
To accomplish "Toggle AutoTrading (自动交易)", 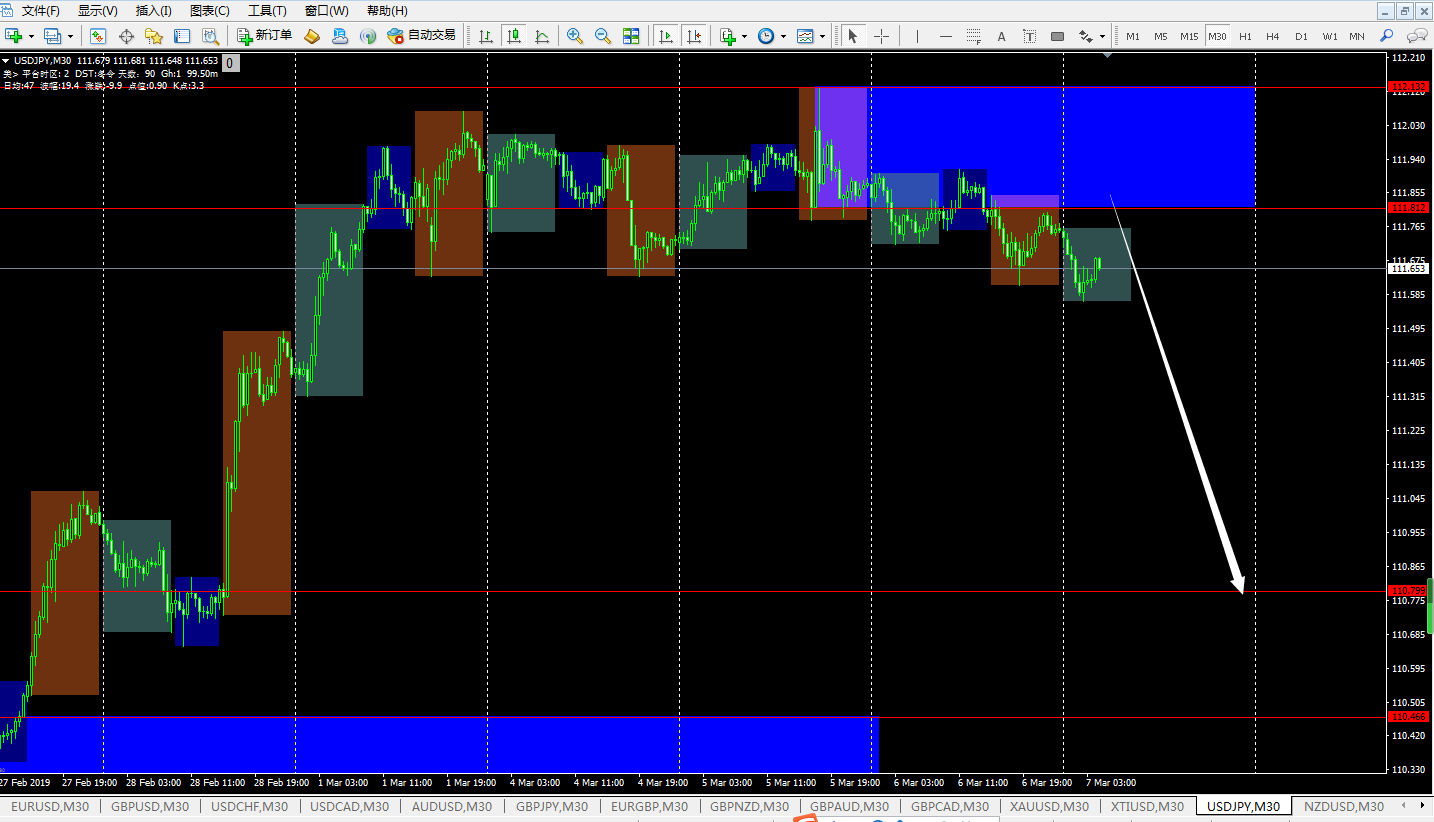I will pos(421,36).
